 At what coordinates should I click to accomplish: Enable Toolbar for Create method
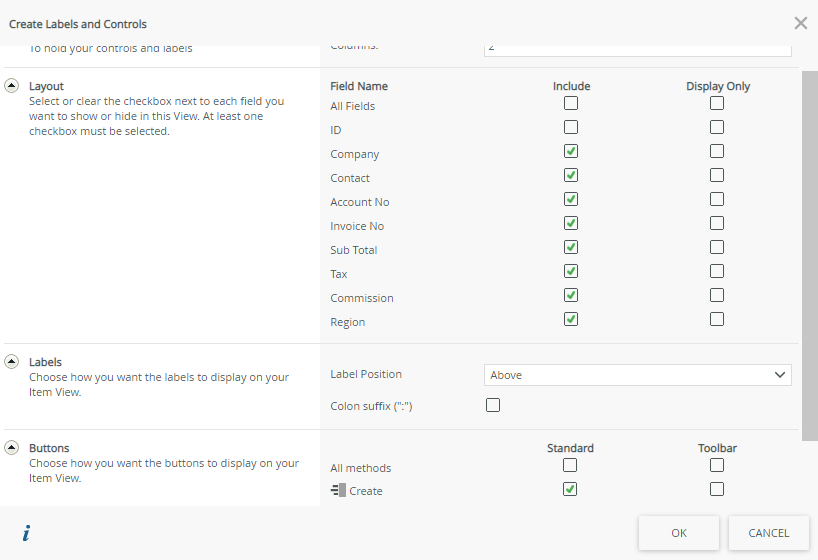[717, 489]
